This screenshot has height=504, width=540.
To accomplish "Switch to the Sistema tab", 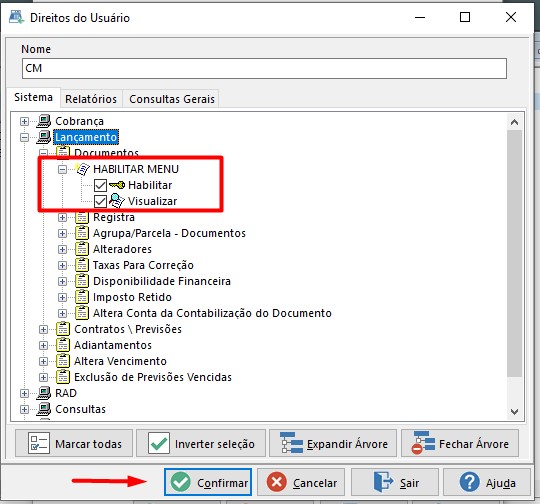I will click(33, 97).
